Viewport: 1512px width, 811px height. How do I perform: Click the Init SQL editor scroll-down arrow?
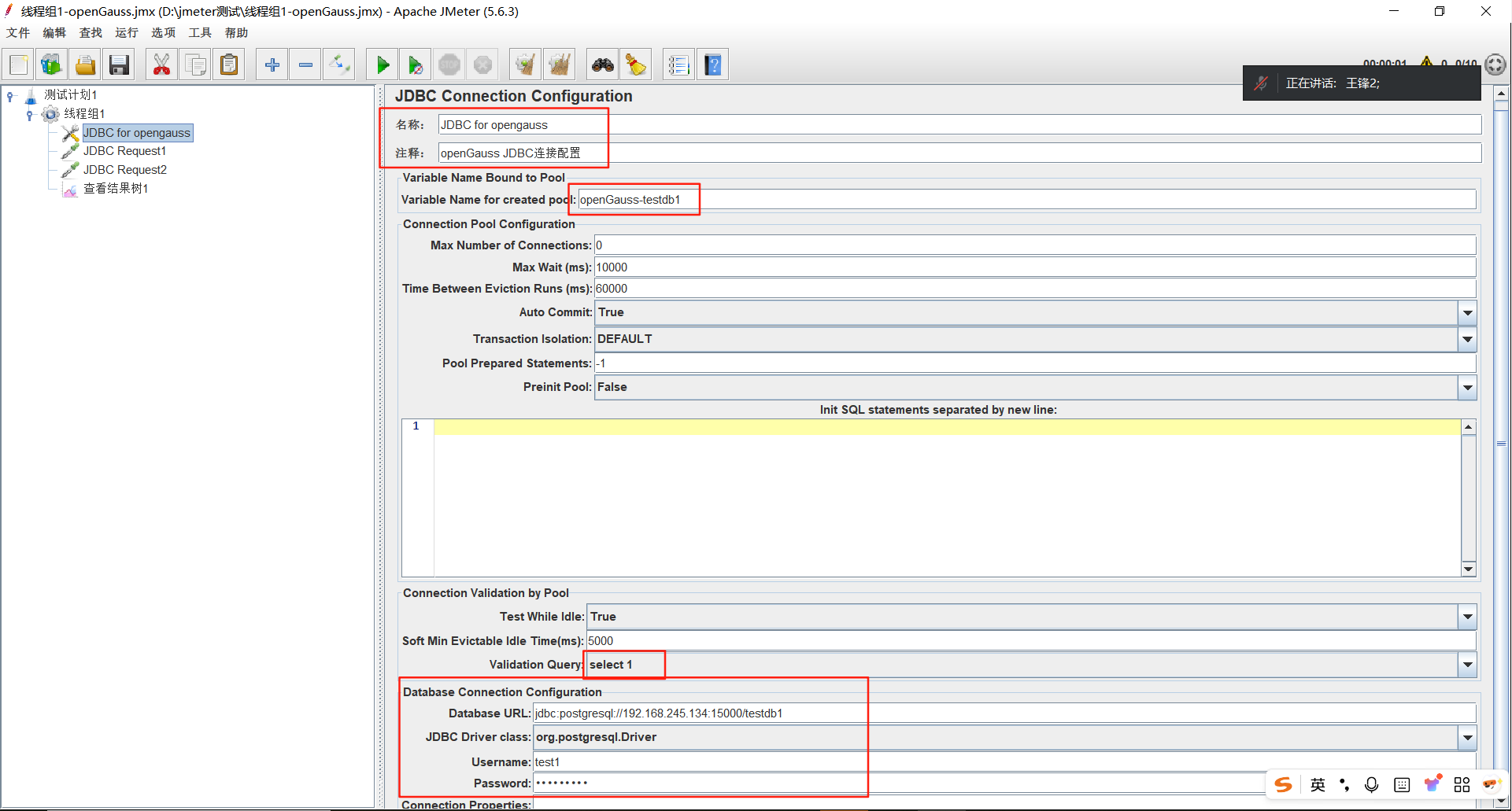(1468, 570)
